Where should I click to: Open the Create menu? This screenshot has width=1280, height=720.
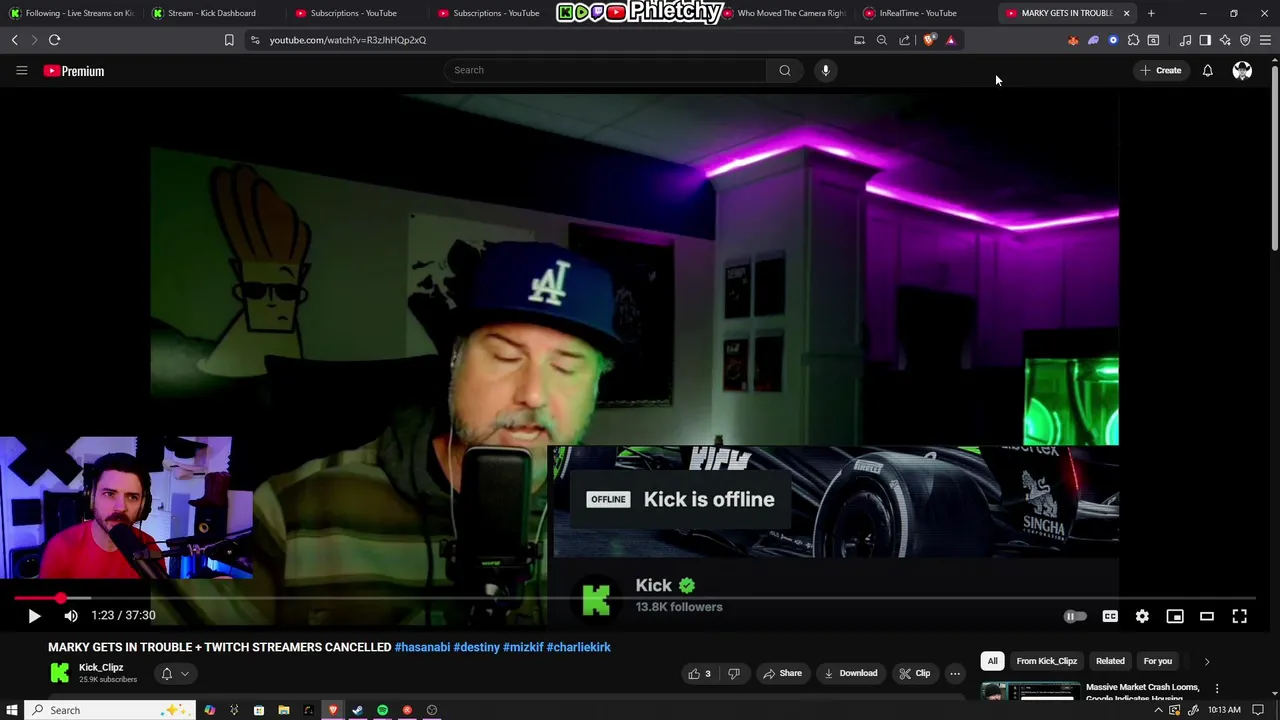pos(1161,70)
